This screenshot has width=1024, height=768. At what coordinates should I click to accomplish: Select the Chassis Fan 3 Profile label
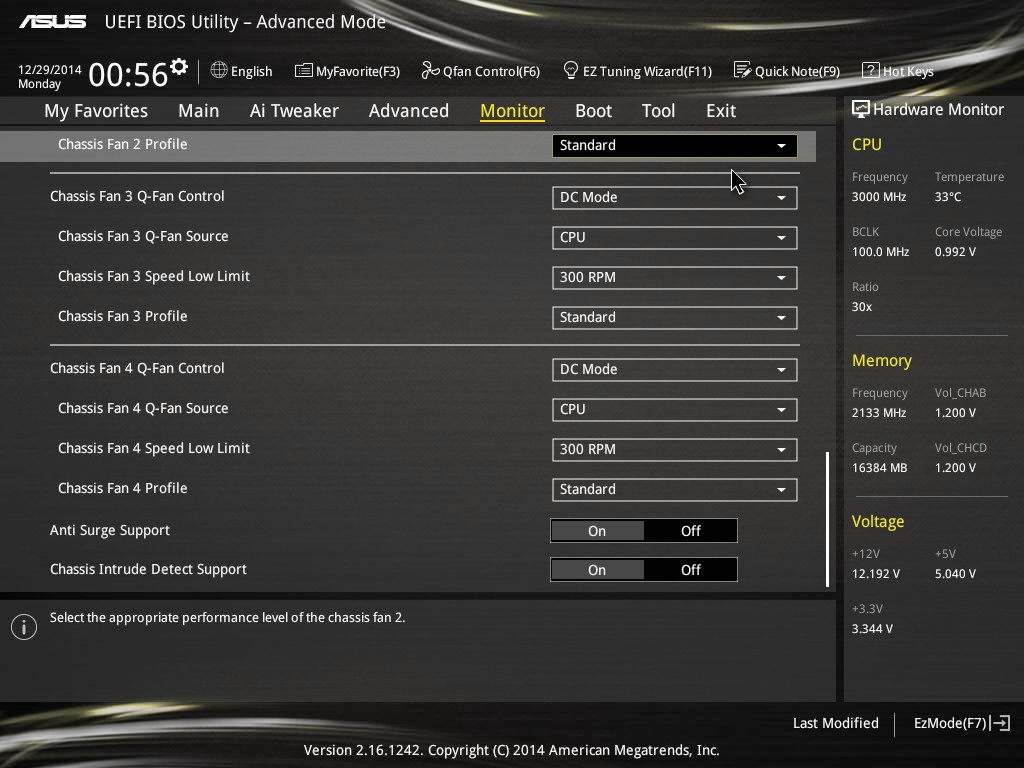[123, 316]
